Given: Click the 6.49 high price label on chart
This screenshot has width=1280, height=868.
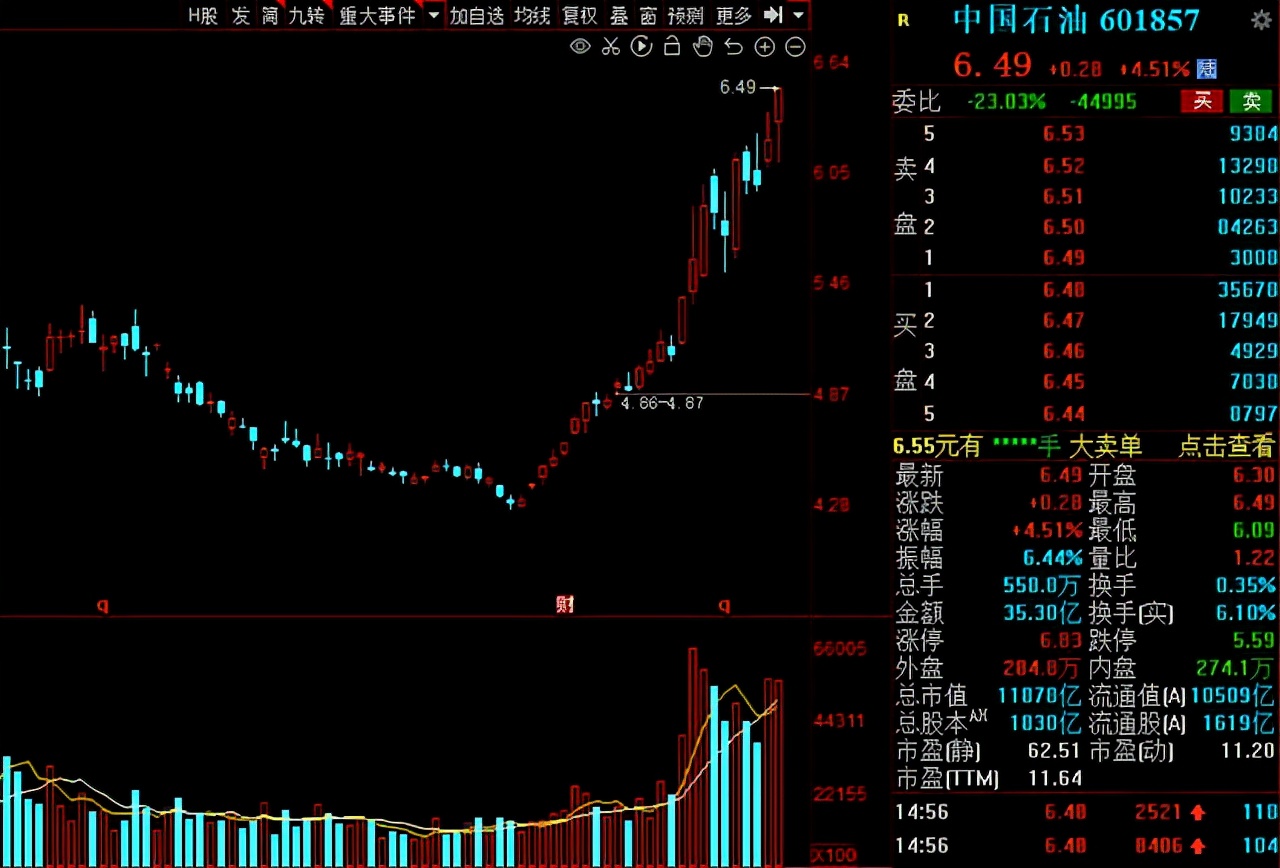Looking at the screenshot, I should [x=738, y=88].
